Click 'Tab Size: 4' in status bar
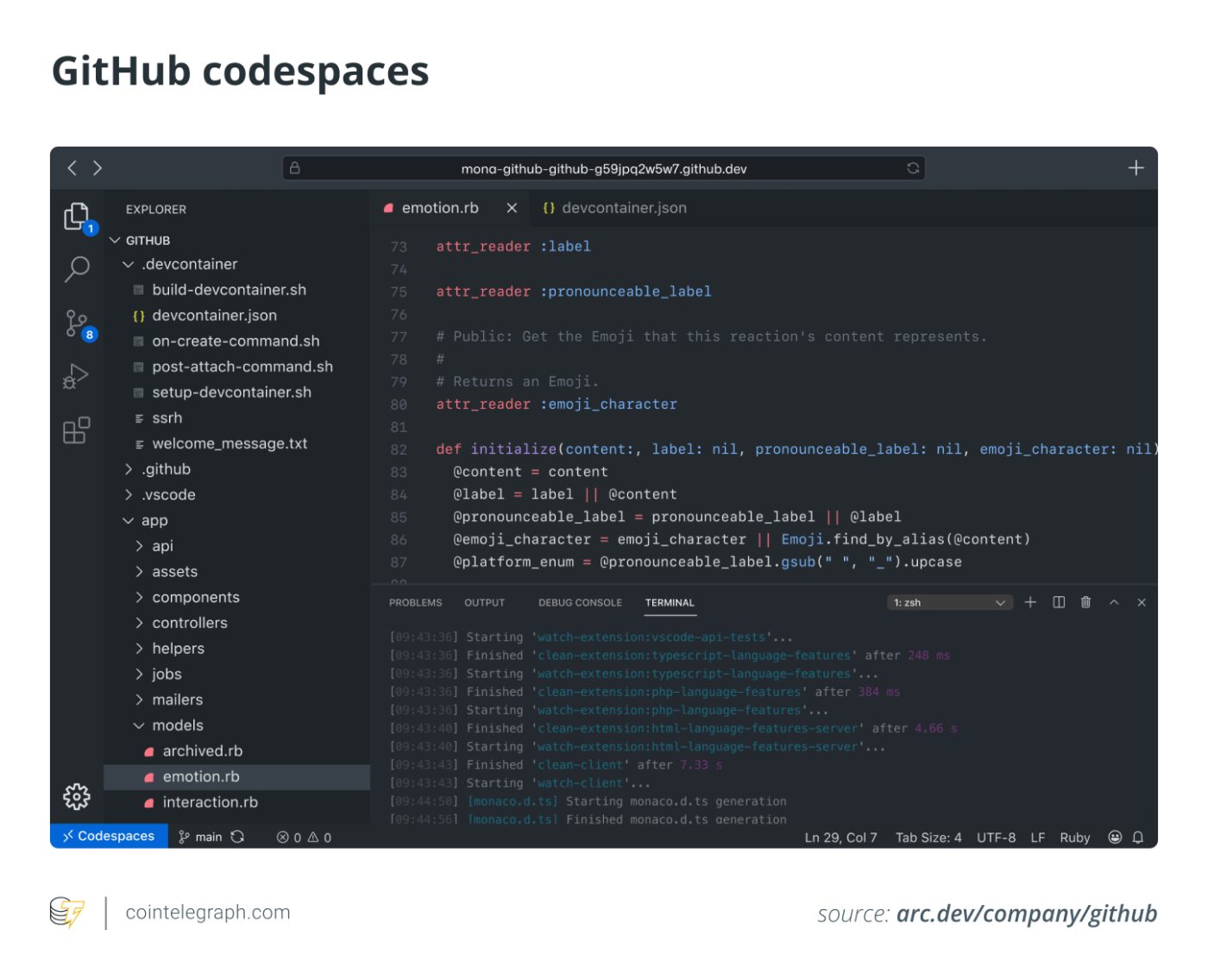 coord(928,837)
